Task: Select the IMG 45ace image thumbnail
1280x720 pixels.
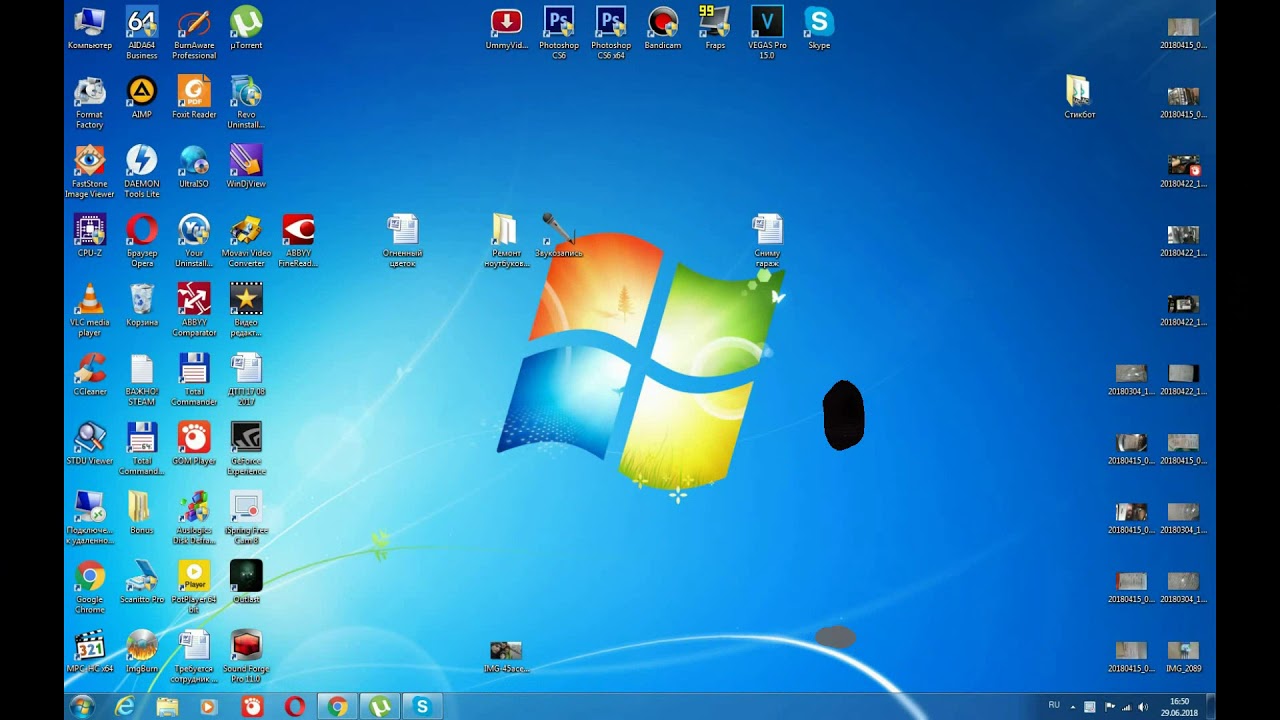Action: click(506, 657)
